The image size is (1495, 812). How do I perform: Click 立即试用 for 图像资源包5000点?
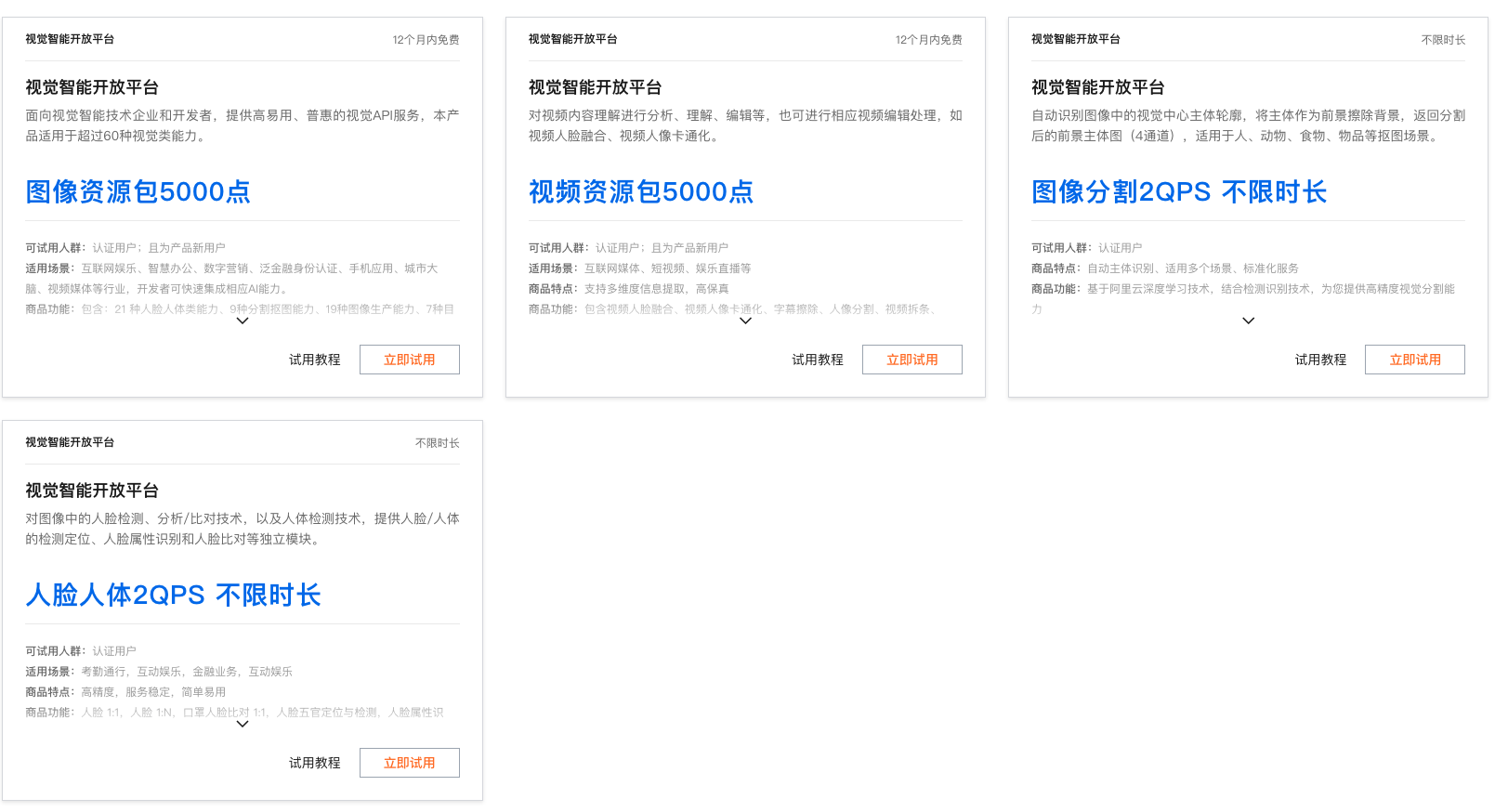click(410, 360)
